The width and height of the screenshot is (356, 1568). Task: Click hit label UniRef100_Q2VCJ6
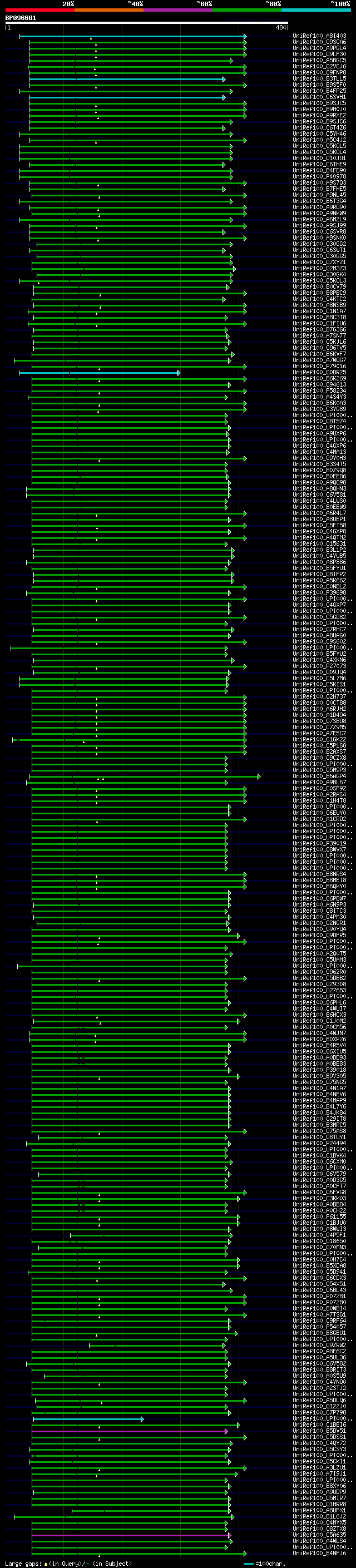319,66
